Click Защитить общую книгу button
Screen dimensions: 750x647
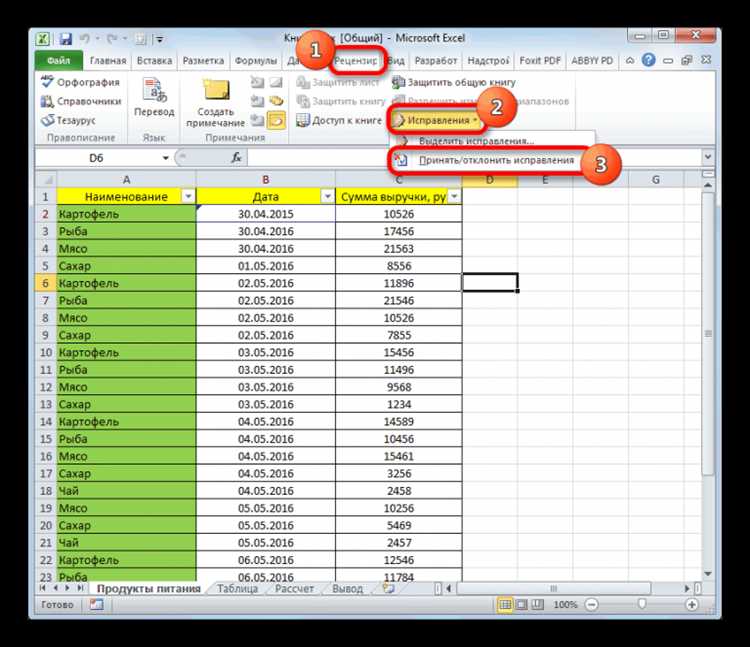tap(453, 82)
